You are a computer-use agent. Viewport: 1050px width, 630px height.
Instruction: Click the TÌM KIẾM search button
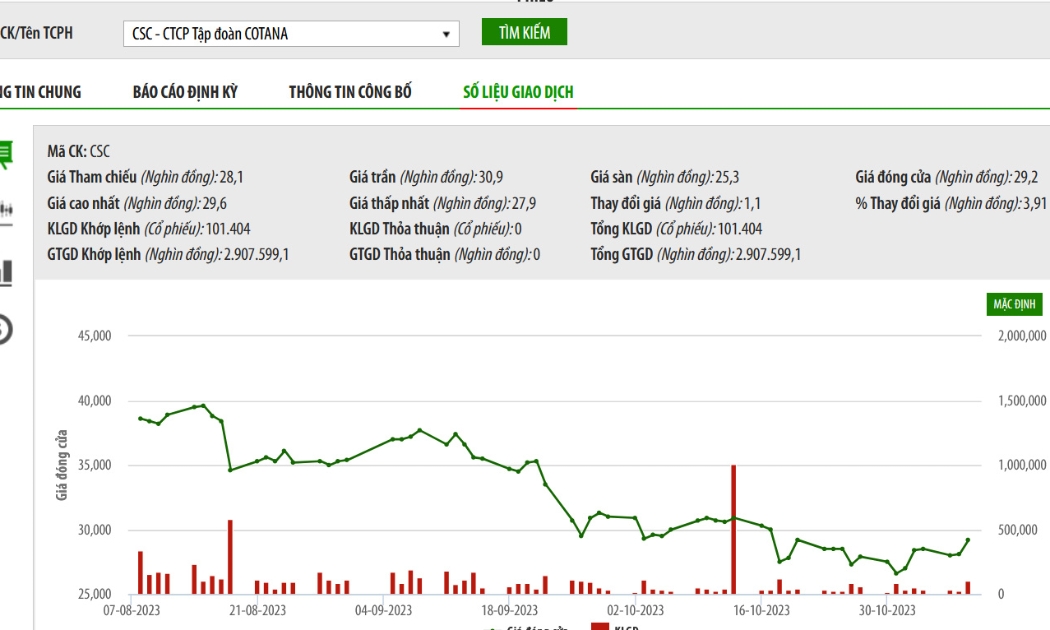tap(524, 32)
